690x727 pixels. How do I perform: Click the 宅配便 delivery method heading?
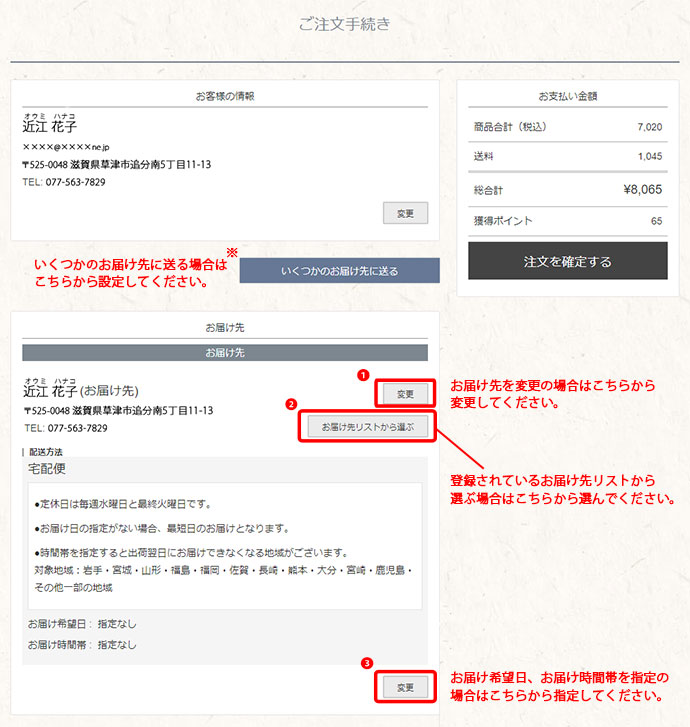click(48, 468)
